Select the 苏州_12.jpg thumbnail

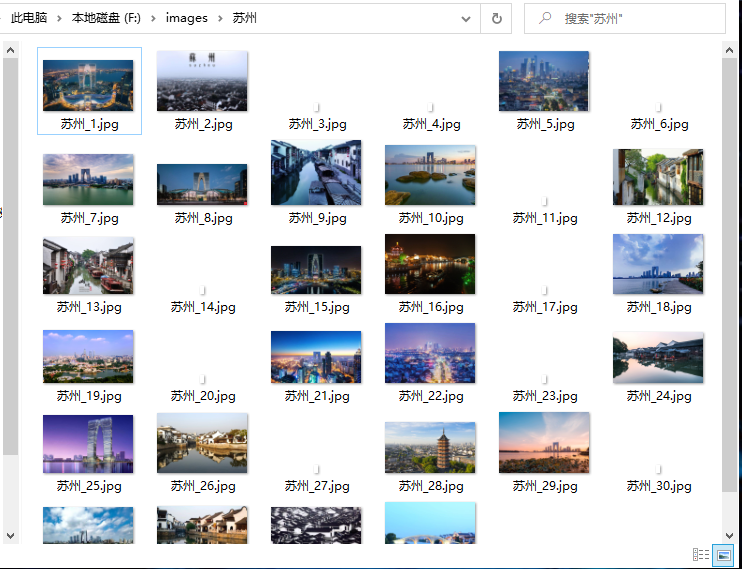pos(658,177)
